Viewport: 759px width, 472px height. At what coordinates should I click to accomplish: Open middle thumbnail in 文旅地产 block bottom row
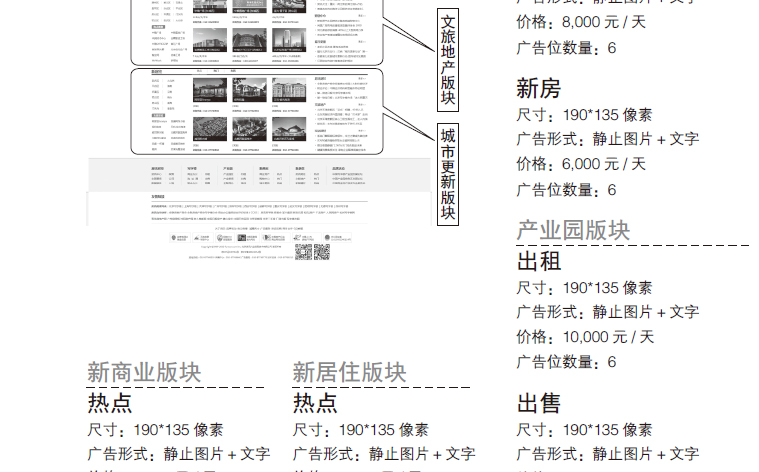(249, 40)
